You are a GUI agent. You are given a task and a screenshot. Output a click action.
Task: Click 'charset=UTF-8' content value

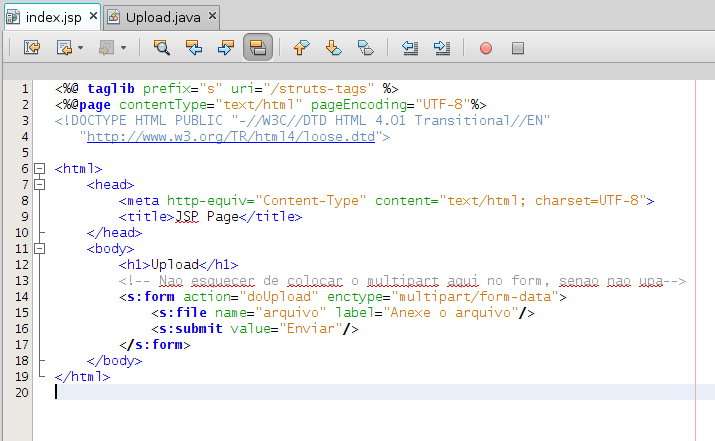[x=587, y=201]
